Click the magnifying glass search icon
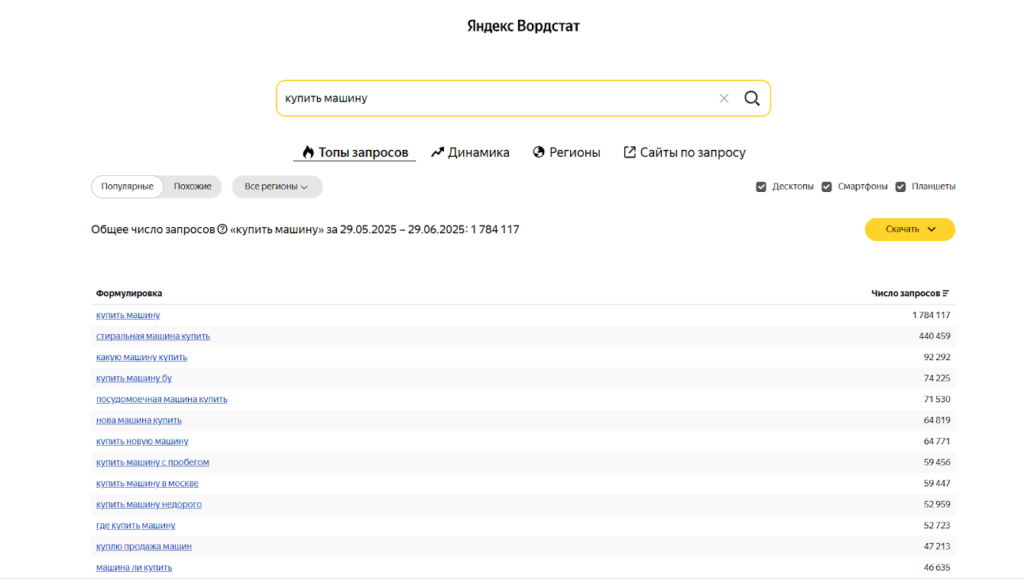The image size is (1024, 585). pos(752,99)
